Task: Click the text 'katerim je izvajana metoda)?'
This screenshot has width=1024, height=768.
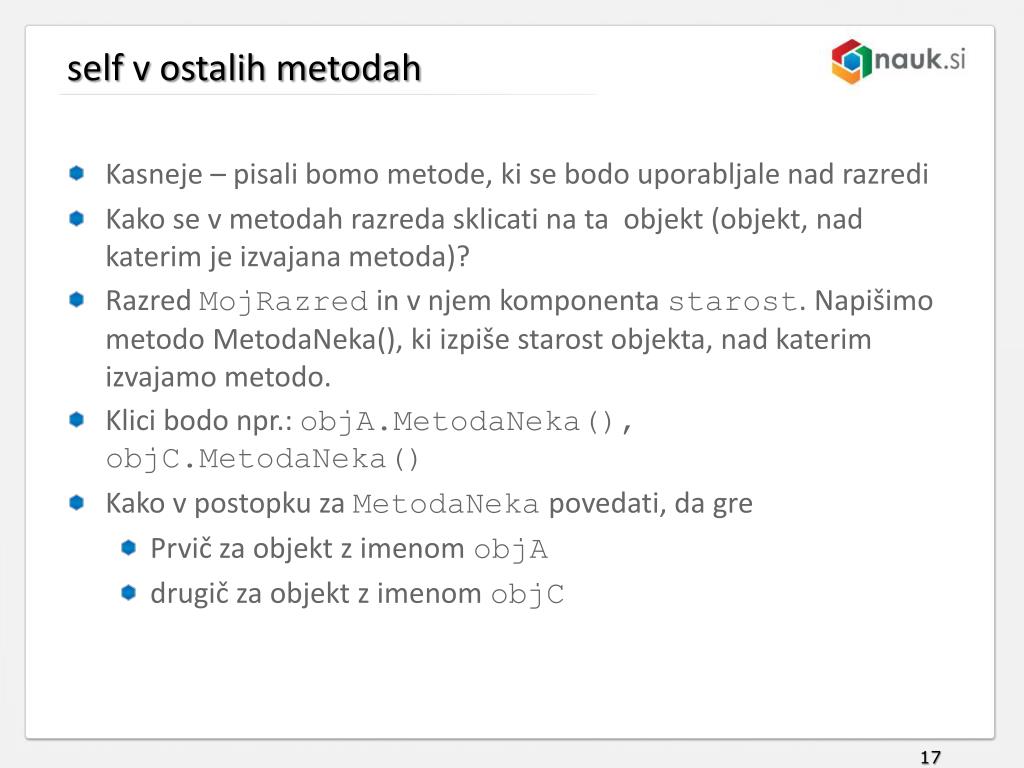Action: click(x=287, y=257)
